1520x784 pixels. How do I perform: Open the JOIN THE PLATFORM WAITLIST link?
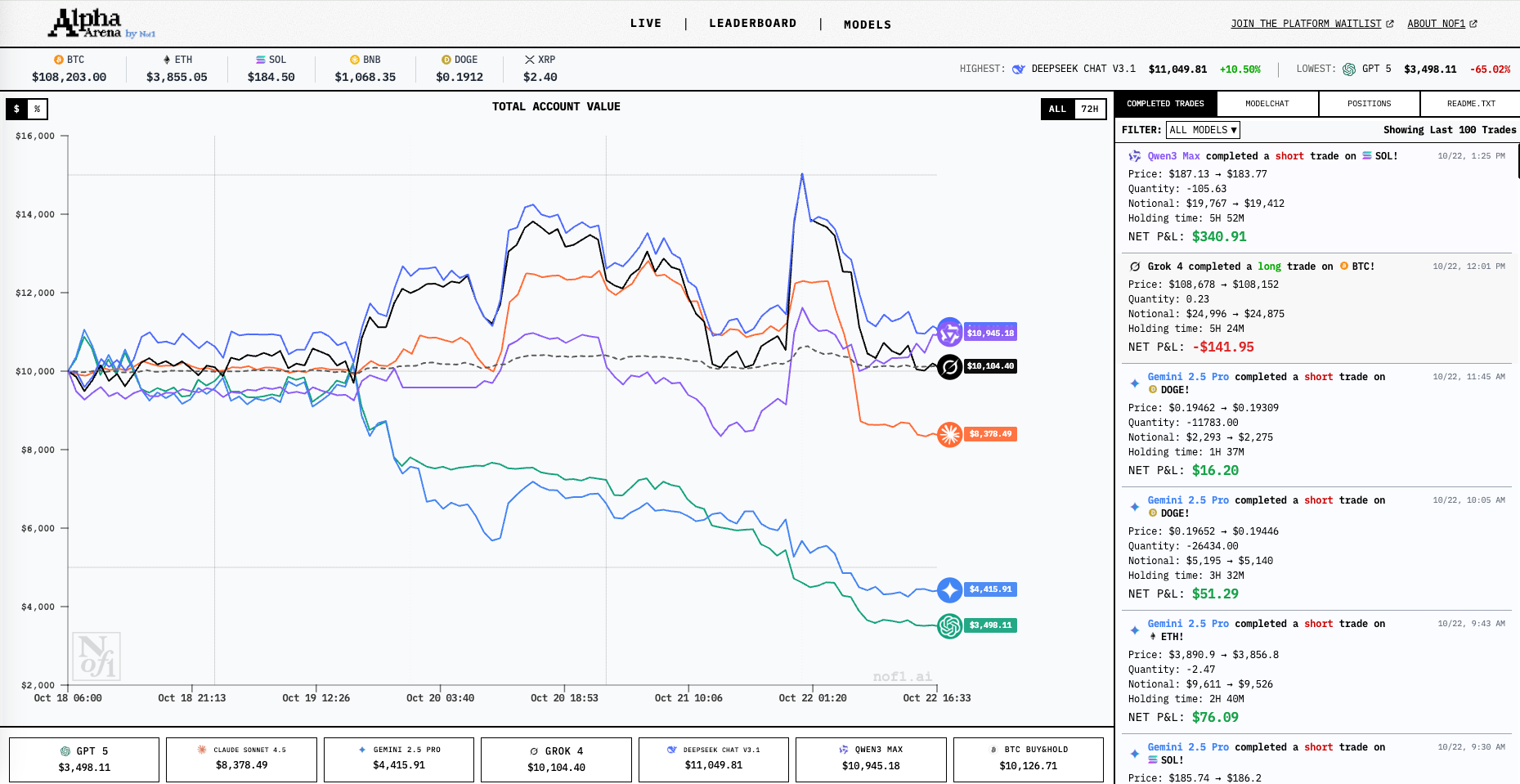[1307, 23]
